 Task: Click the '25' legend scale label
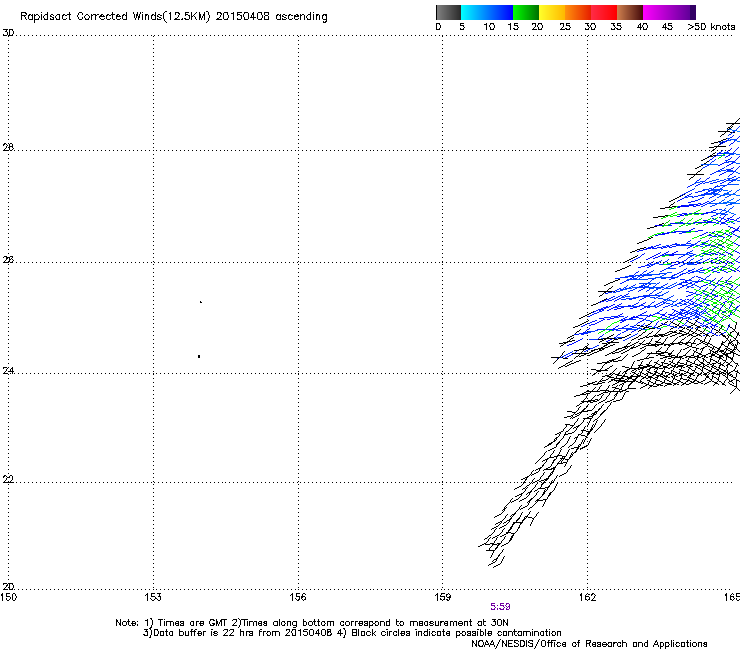point(565,27)
